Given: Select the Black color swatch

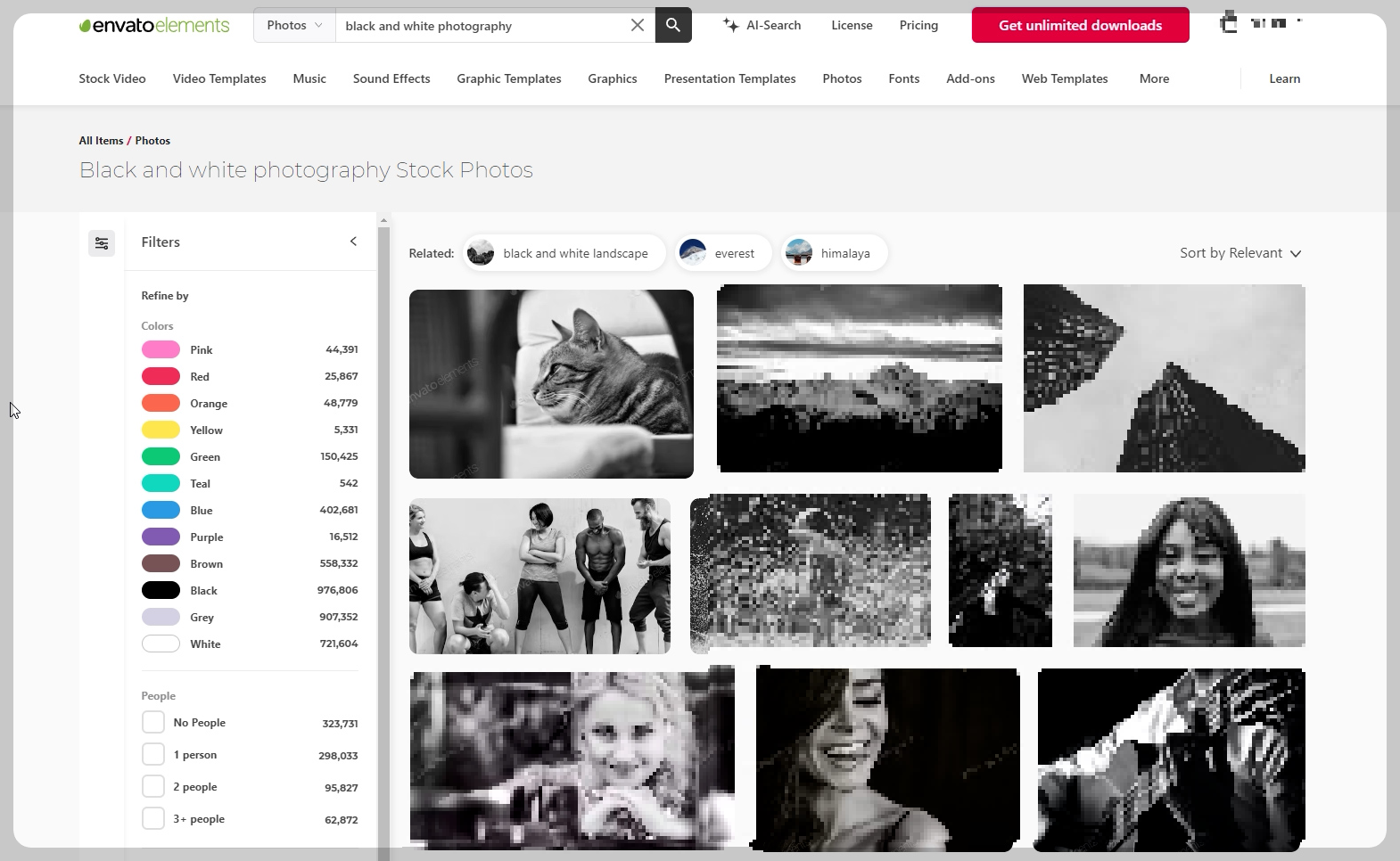Looking at the screenshot, I should 161,590.
